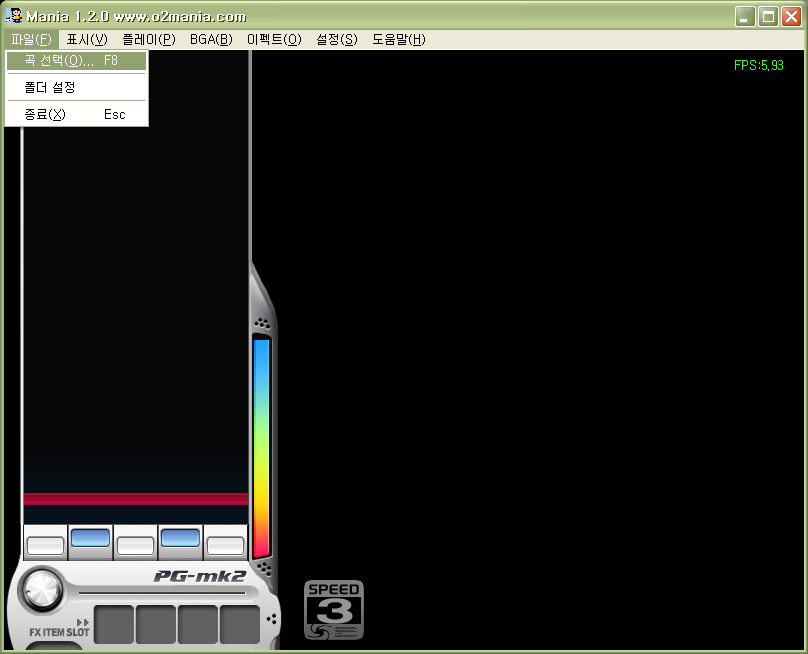Screen dimensions: 808x654
Task: Click the red judgment line in the lane
Action: coord(135,498)
